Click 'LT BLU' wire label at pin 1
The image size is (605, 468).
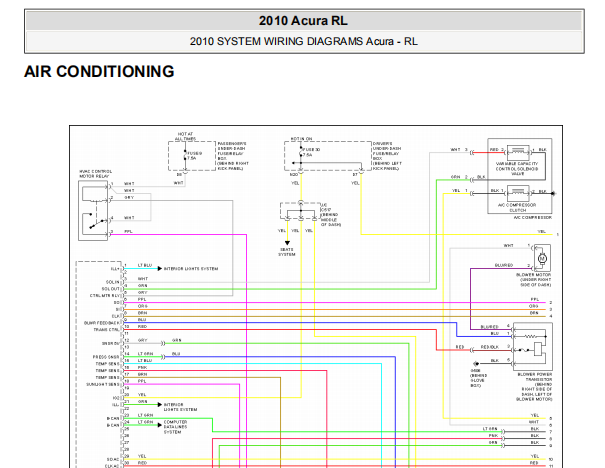click(145, 265)
